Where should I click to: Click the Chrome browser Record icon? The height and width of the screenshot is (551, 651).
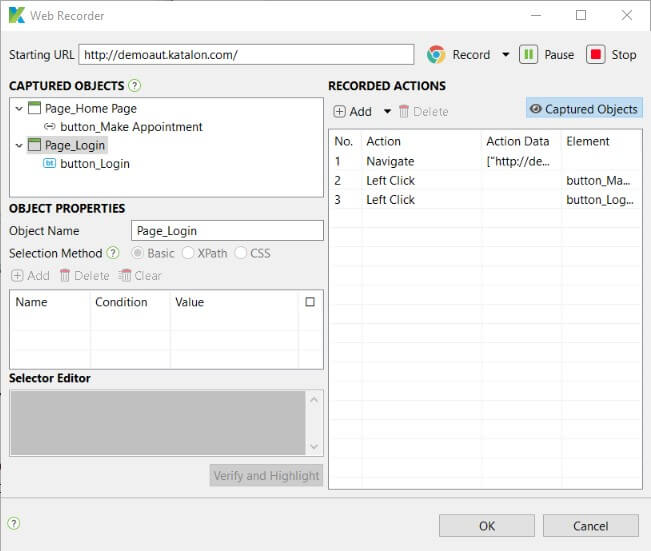[436, 54]
